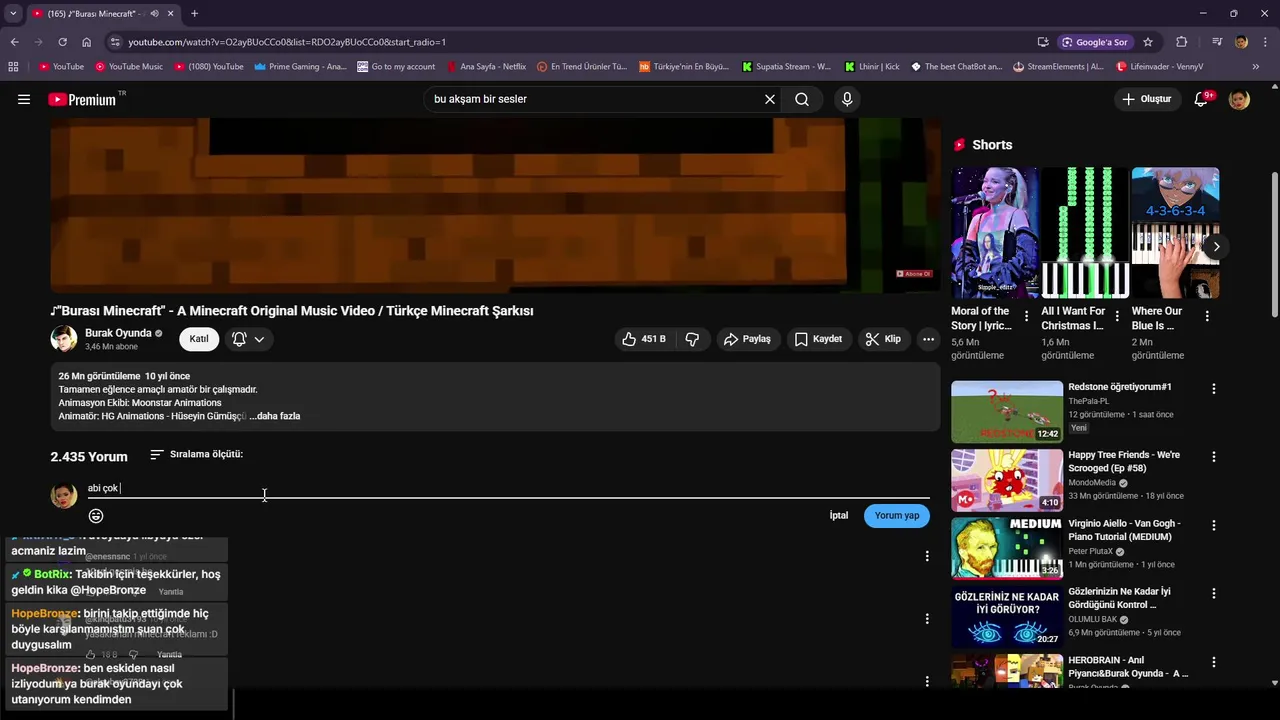Open browser home page button
This screenshot has width=1280, height=720.
pyautogui.click(x=86, y=42)
